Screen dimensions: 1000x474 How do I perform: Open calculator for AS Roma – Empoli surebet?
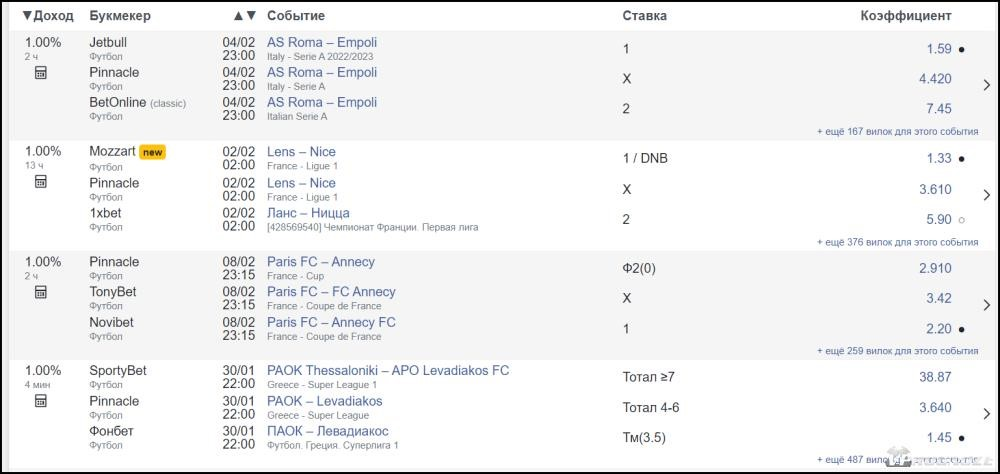click(41, 73)
